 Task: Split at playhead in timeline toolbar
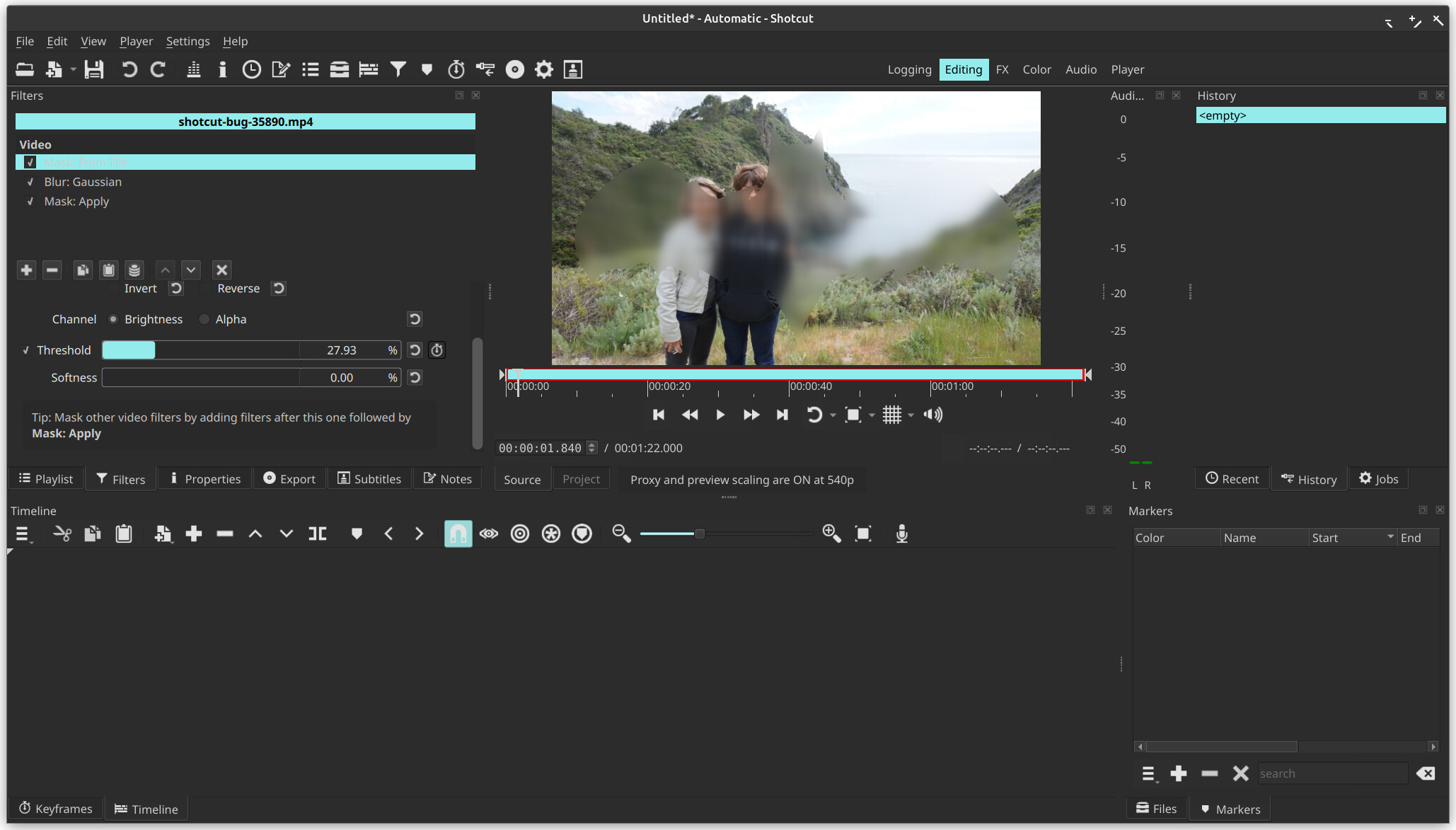pos(318,534)
